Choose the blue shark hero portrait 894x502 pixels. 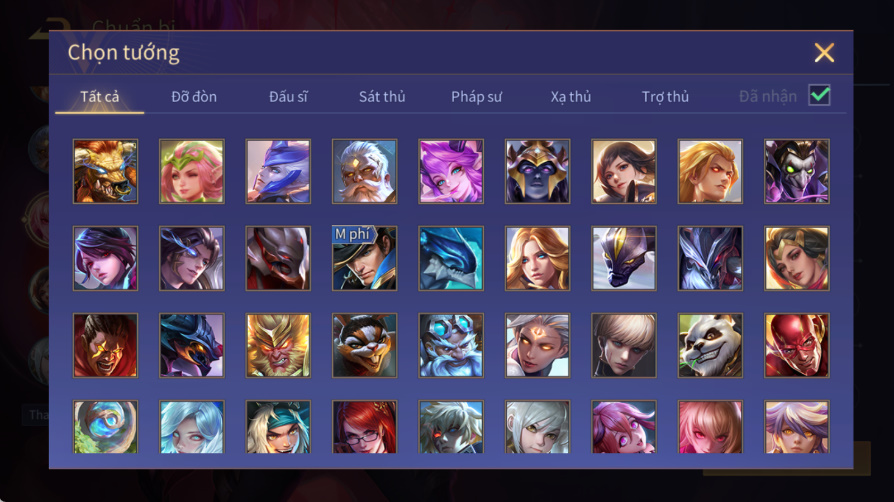click(451, 258)
